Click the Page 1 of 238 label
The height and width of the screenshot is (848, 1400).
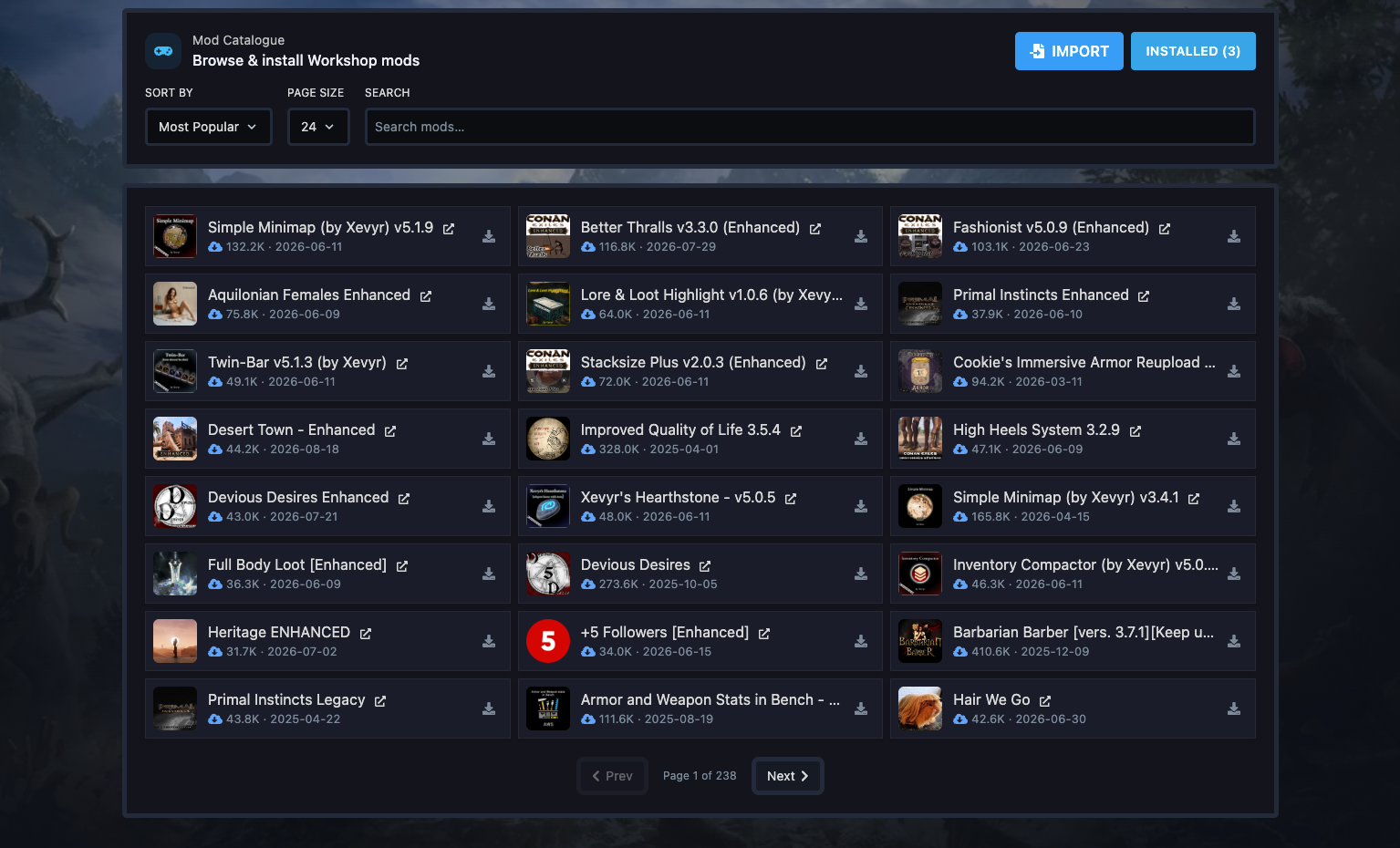click(700, 776)
